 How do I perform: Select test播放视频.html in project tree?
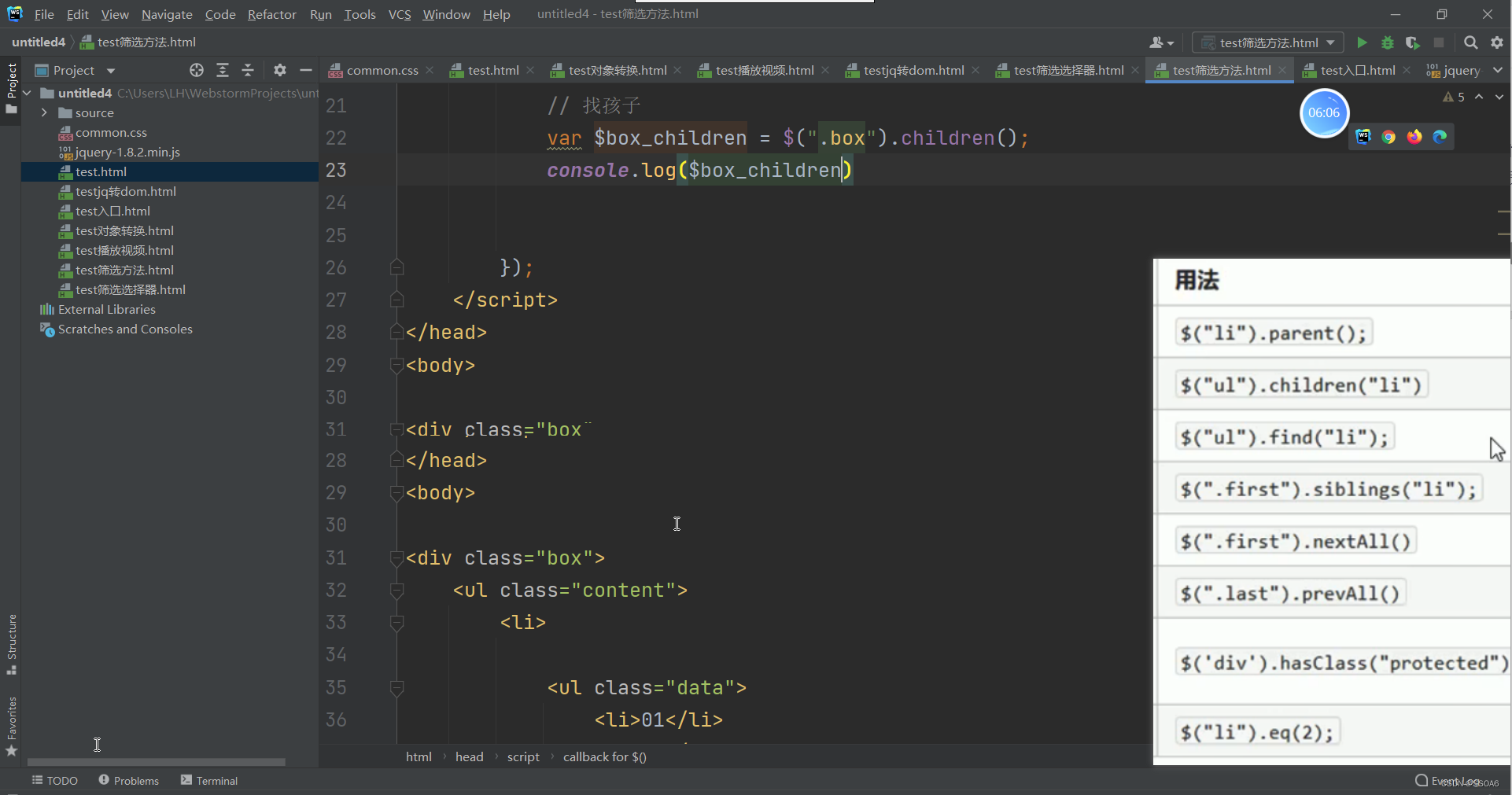[x=124, y=250]
